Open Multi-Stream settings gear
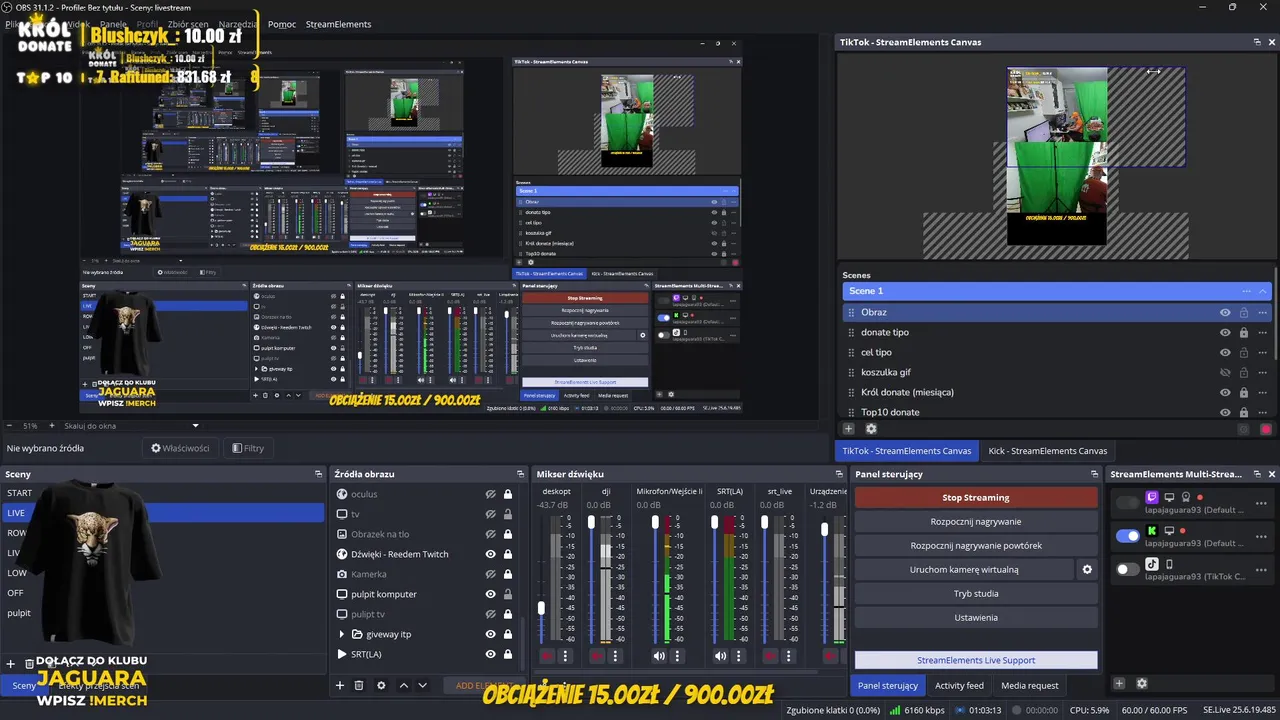This screenshot has height=720, width=1280. click(x=1142, y=684)
